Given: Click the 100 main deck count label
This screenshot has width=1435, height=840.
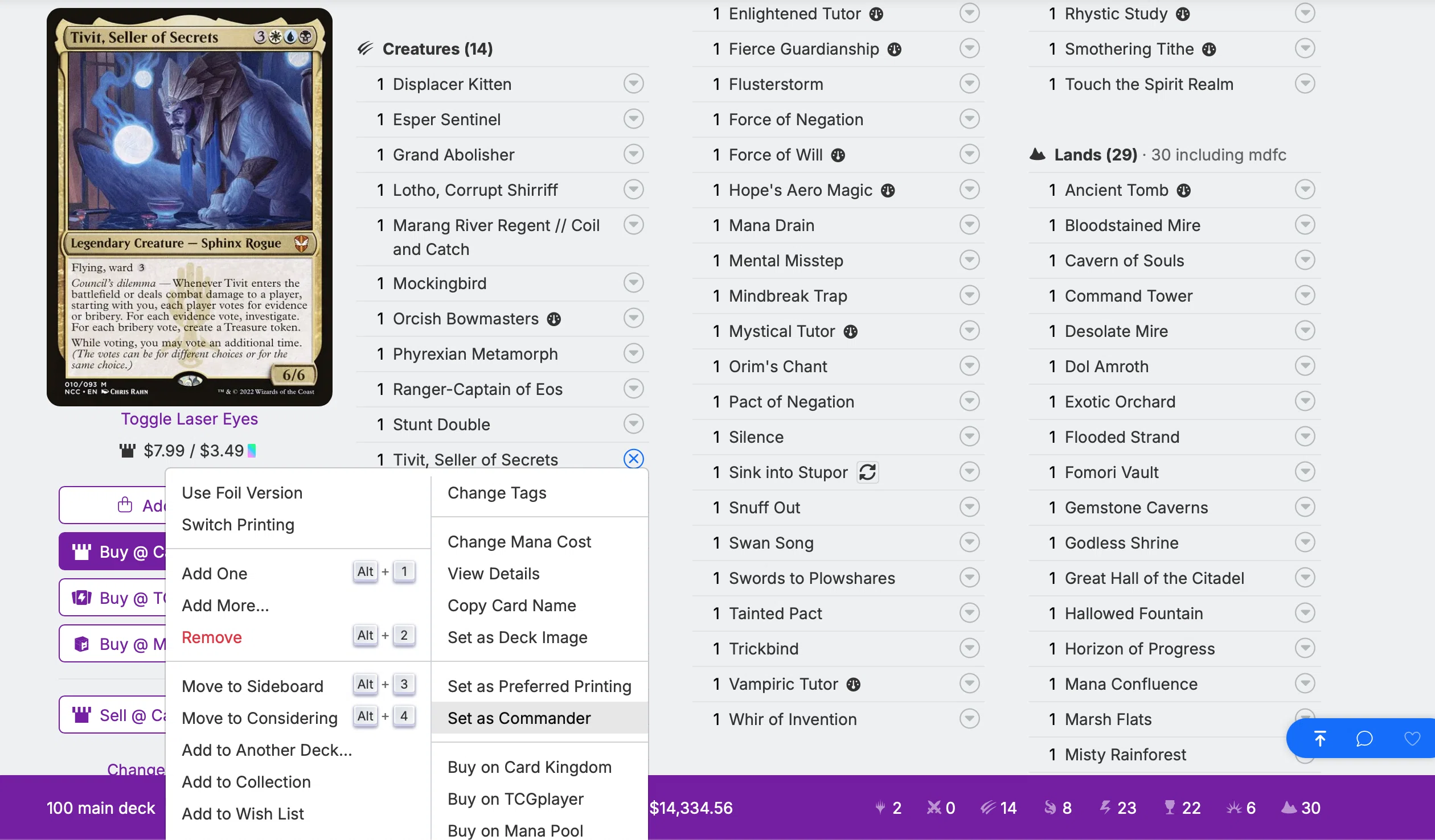Looking at the screenshot, I should pyautogui.click(x=101, y=808).
